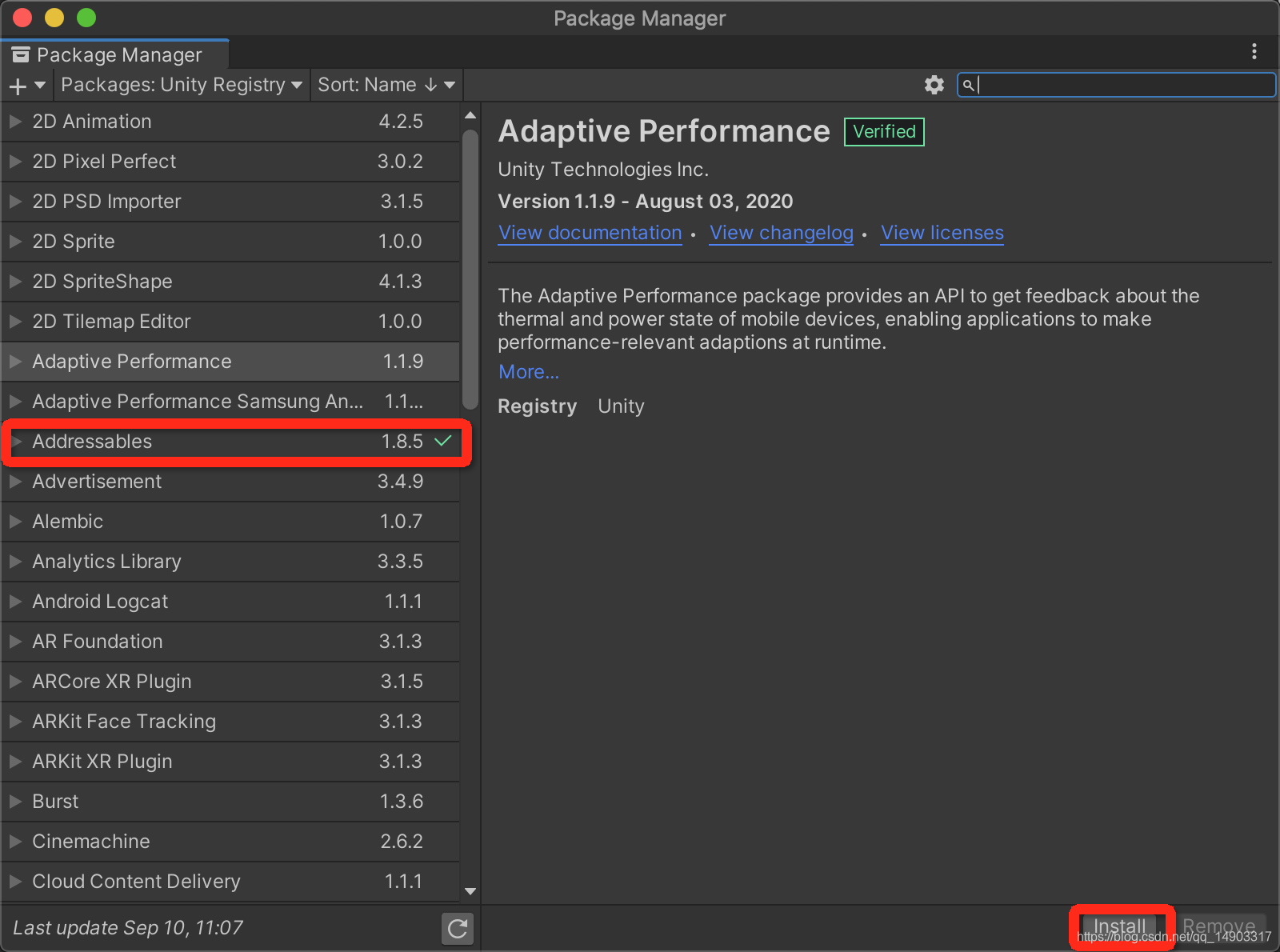
Task: Switch to the Package Manager tab
Action: pos(120,54)
